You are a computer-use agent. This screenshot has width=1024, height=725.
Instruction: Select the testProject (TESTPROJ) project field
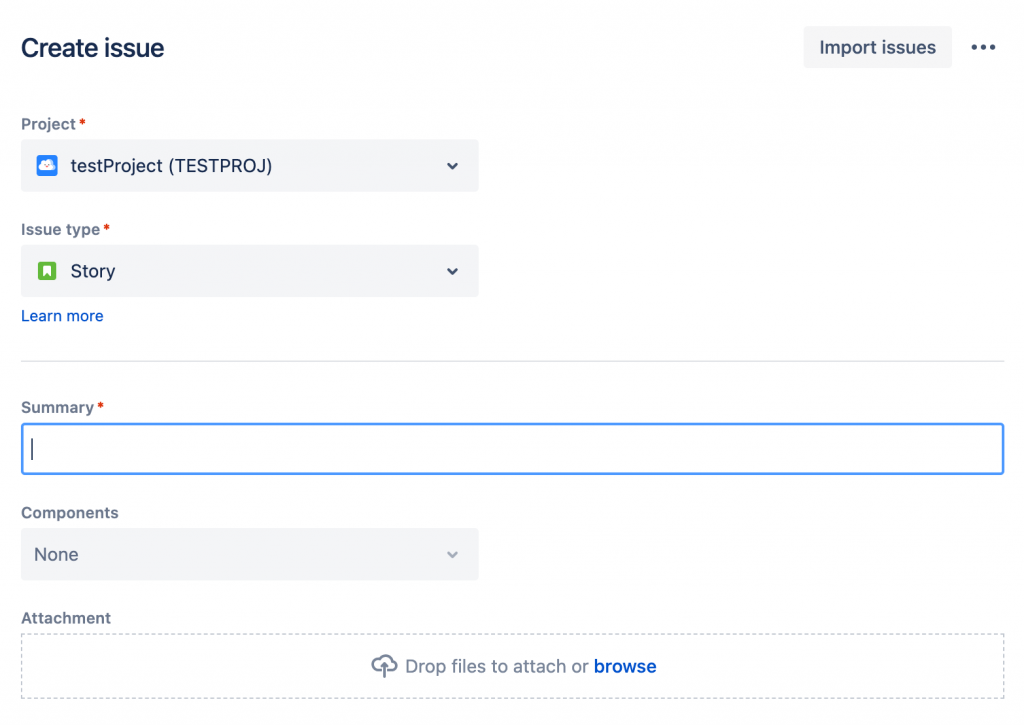tap(250, 166)
